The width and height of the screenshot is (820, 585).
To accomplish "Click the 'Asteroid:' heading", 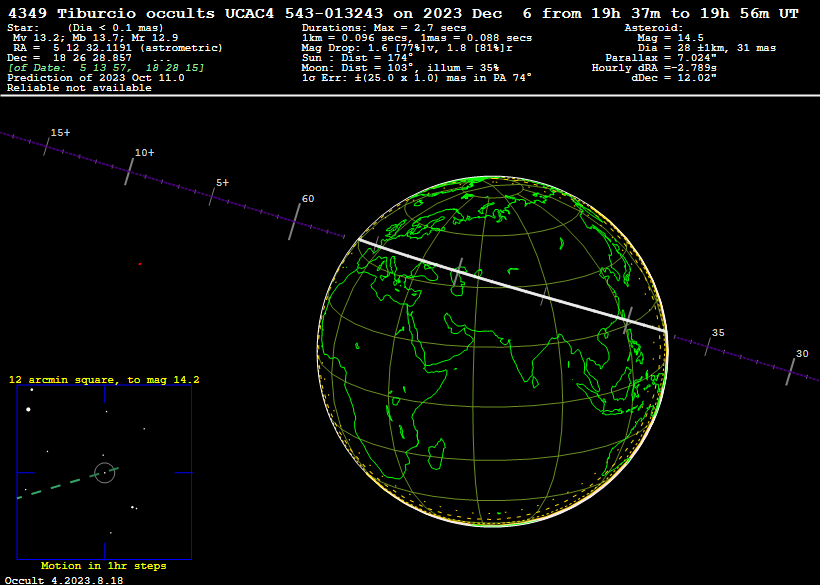I will tap(654, 28).
